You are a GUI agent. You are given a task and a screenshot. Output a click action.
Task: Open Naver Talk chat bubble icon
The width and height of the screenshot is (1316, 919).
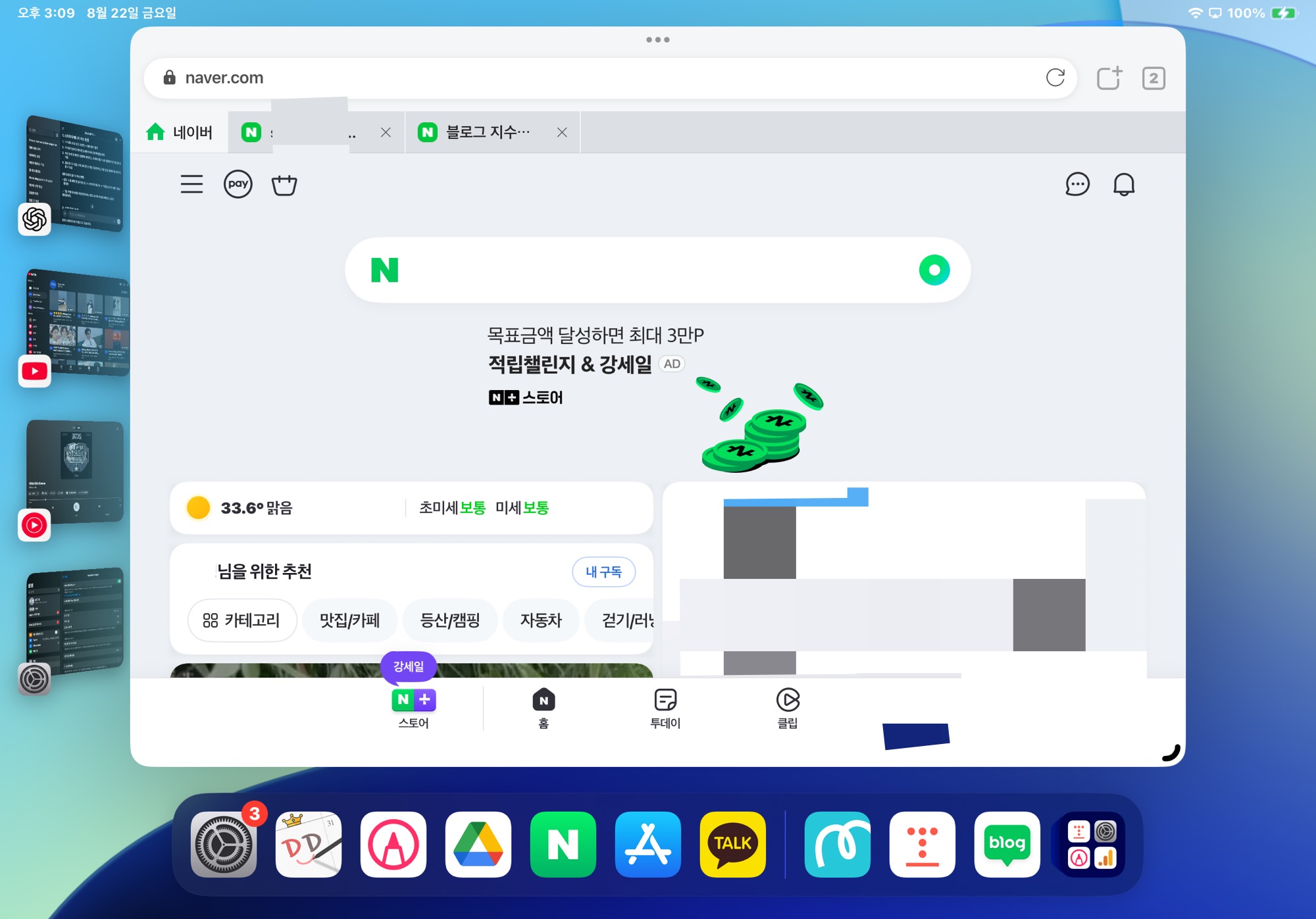1077,184
